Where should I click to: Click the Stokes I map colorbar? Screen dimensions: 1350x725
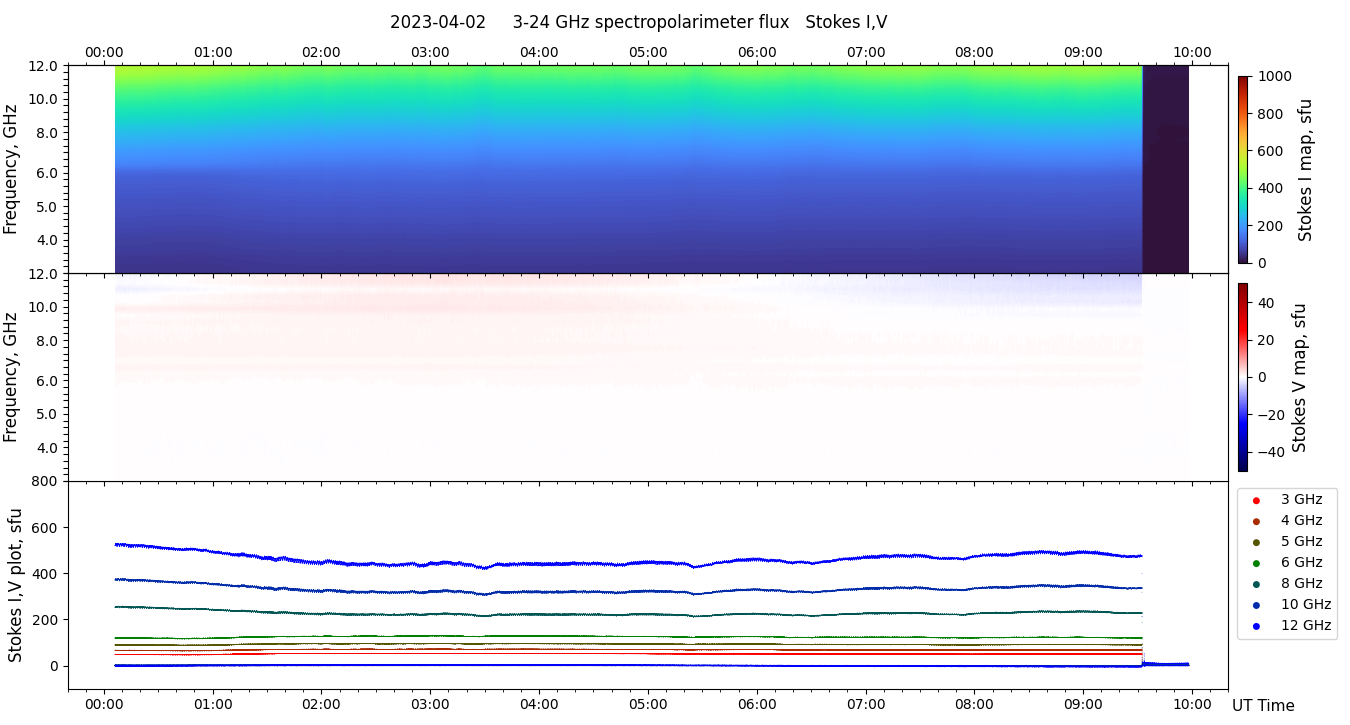coord(1243,170)
